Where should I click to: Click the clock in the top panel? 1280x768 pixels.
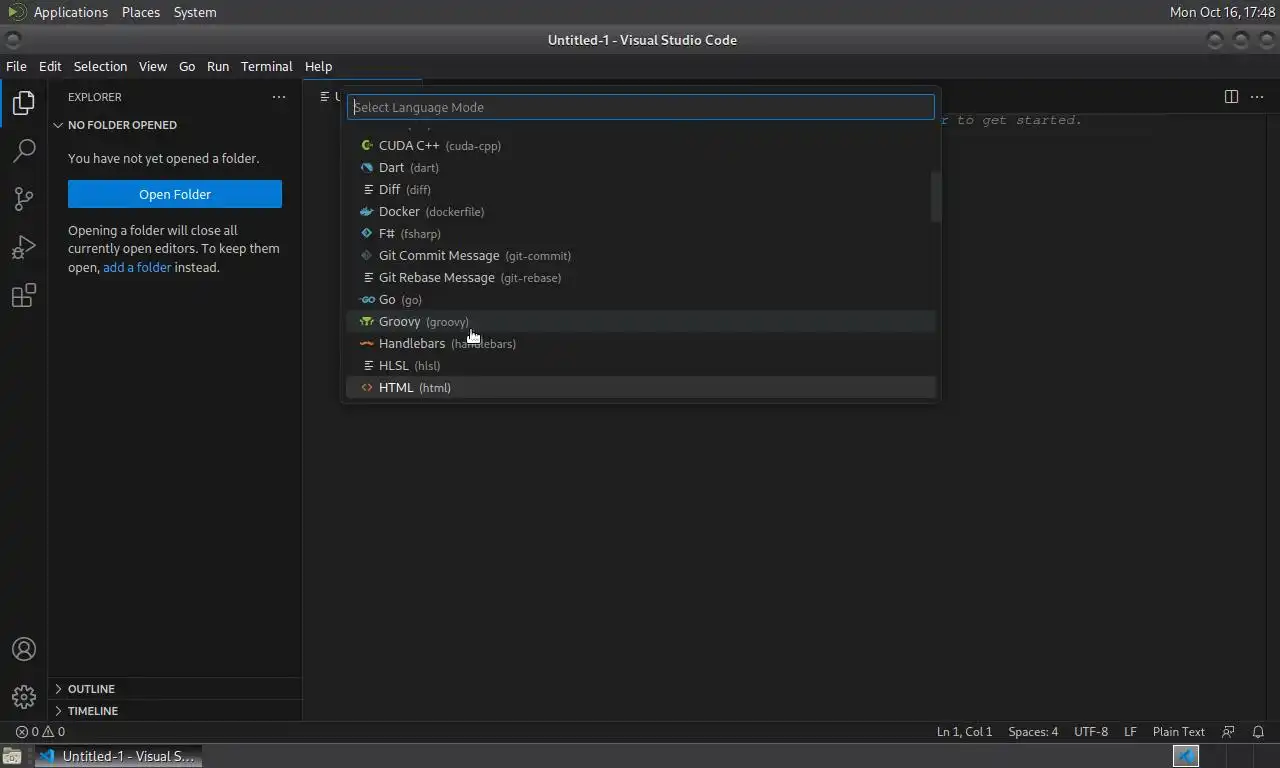click(1222, 12)
